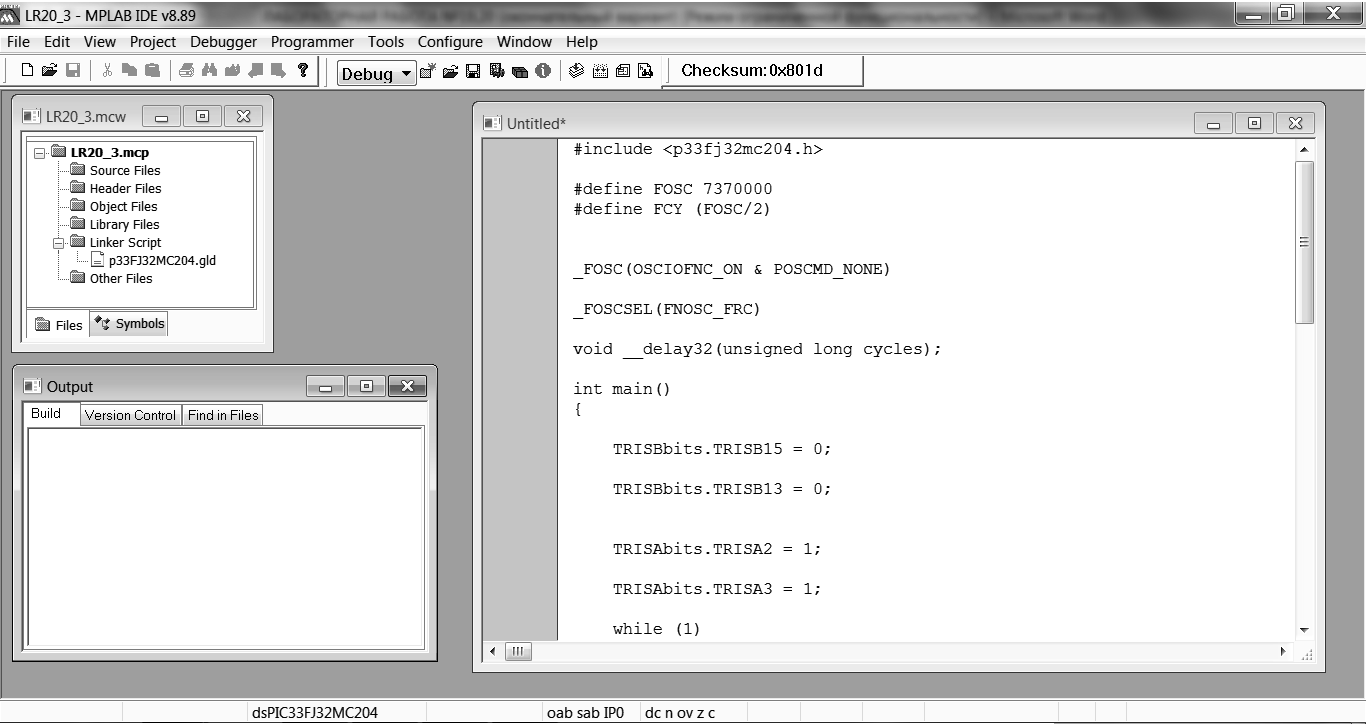Open the Window menu
The height and width of the screenshot is (727, 1370).
(x=524, y=42)
